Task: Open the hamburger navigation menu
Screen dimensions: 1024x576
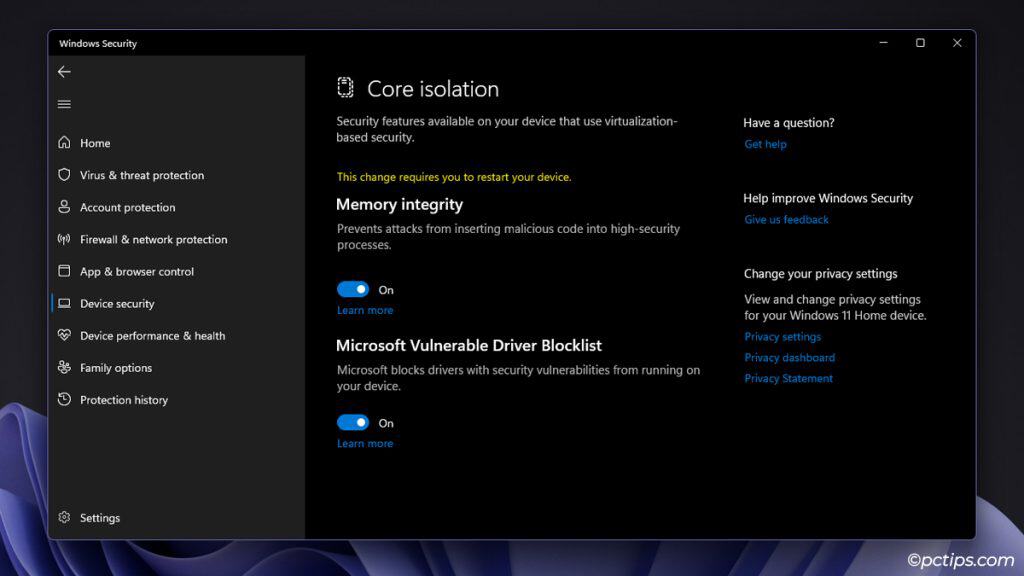Action: click(64, 104)
